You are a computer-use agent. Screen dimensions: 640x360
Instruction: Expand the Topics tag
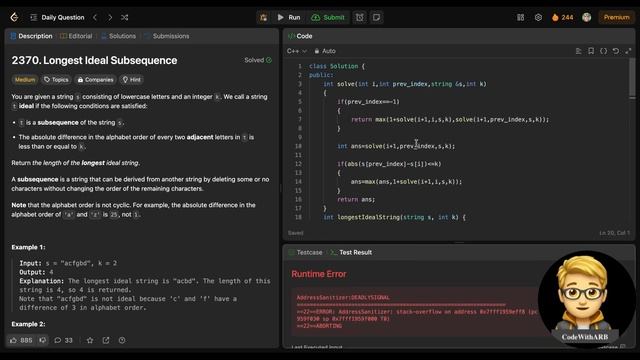[x=56, y=80]
